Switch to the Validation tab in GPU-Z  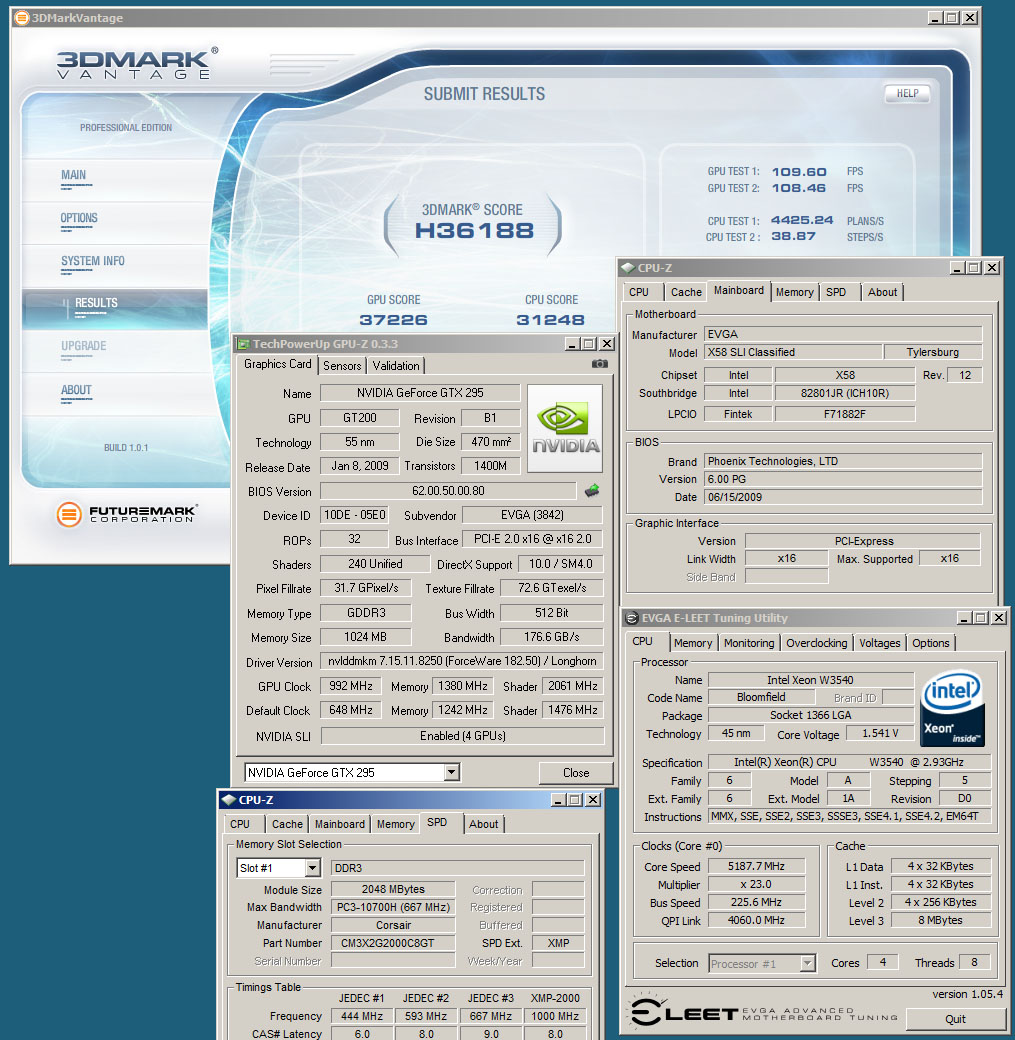click(x=396, y=365)
